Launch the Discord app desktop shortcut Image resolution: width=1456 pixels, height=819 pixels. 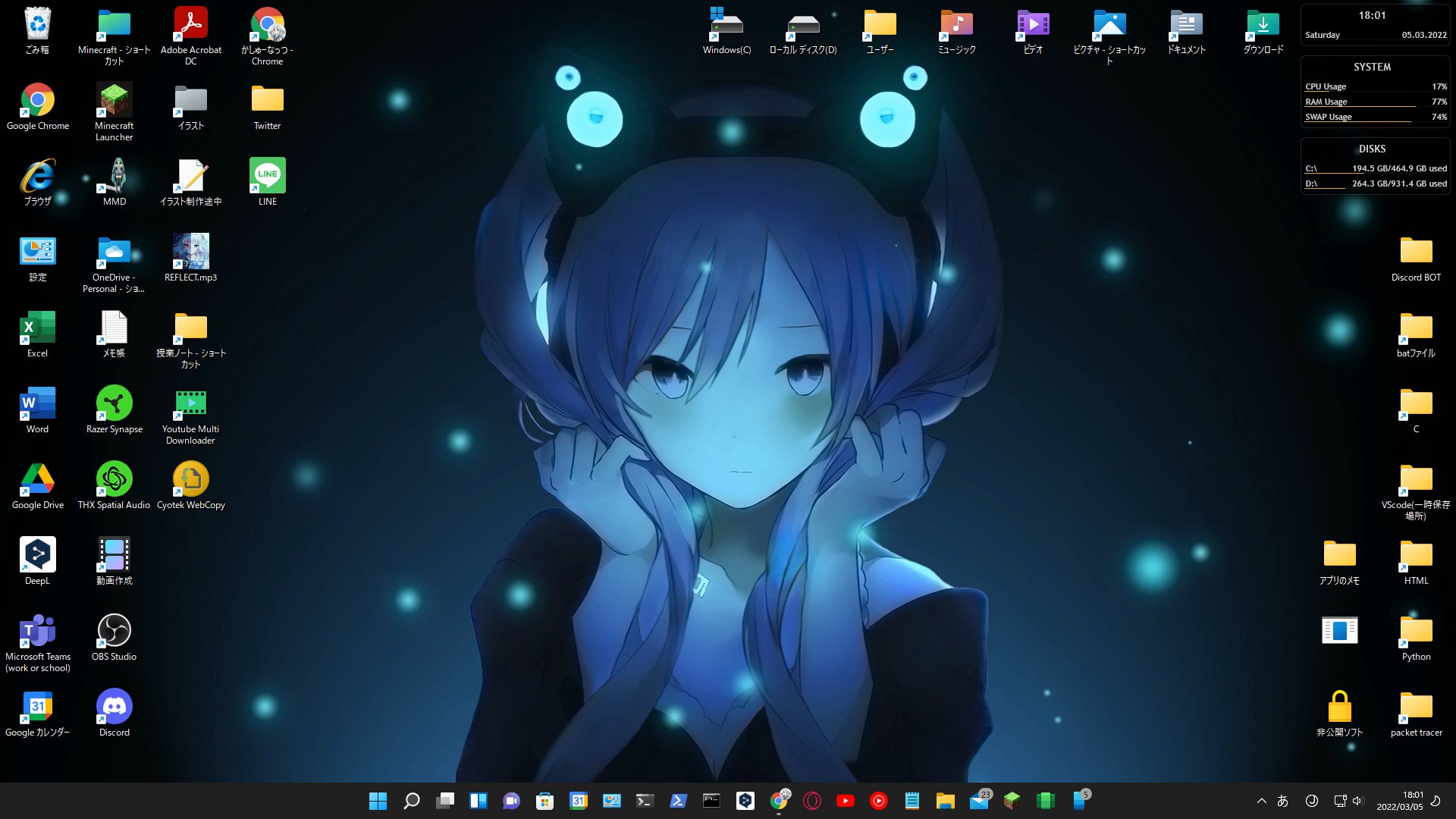click(x=114, y=714)
